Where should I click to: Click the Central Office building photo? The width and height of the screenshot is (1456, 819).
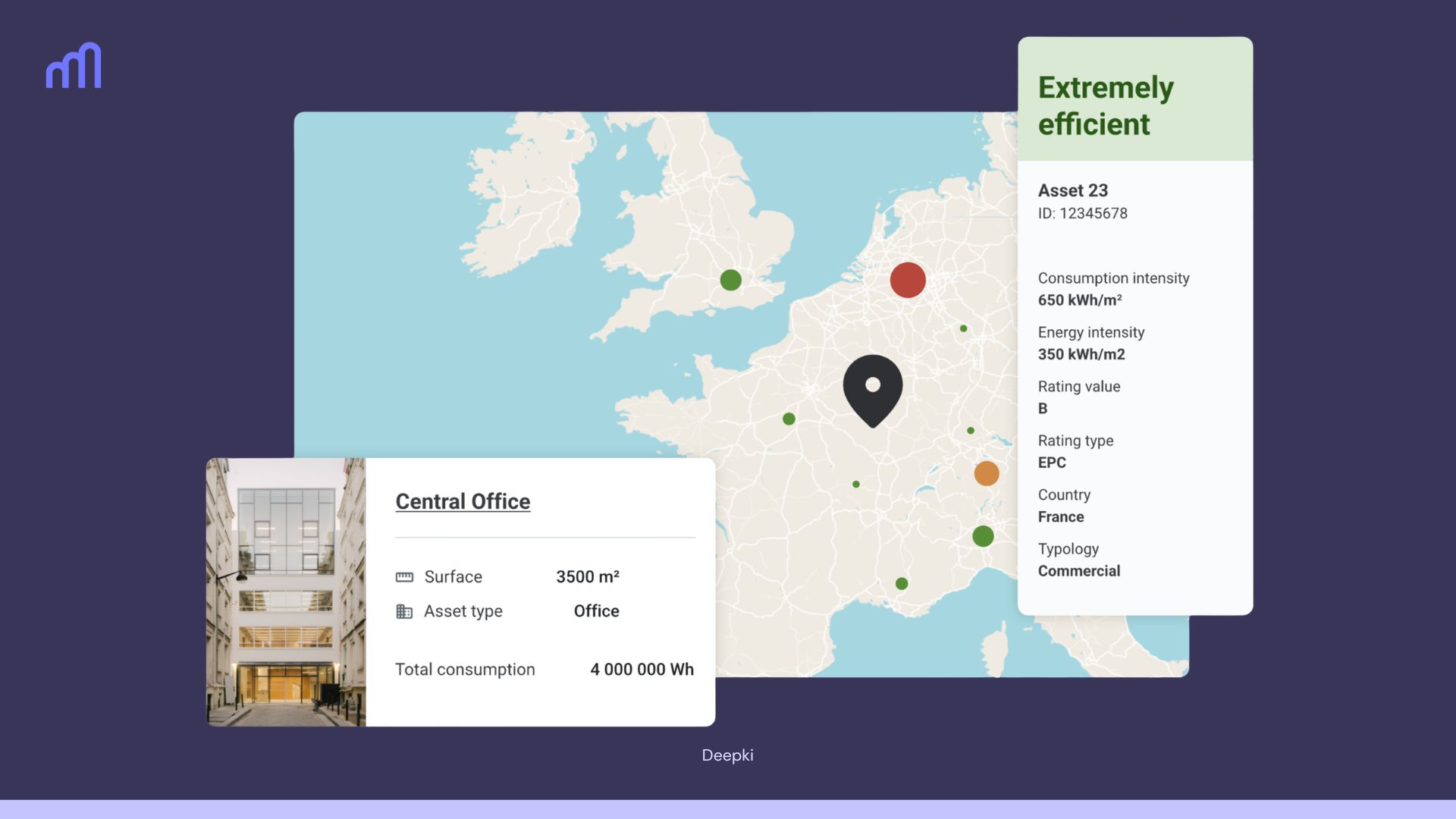286,591
